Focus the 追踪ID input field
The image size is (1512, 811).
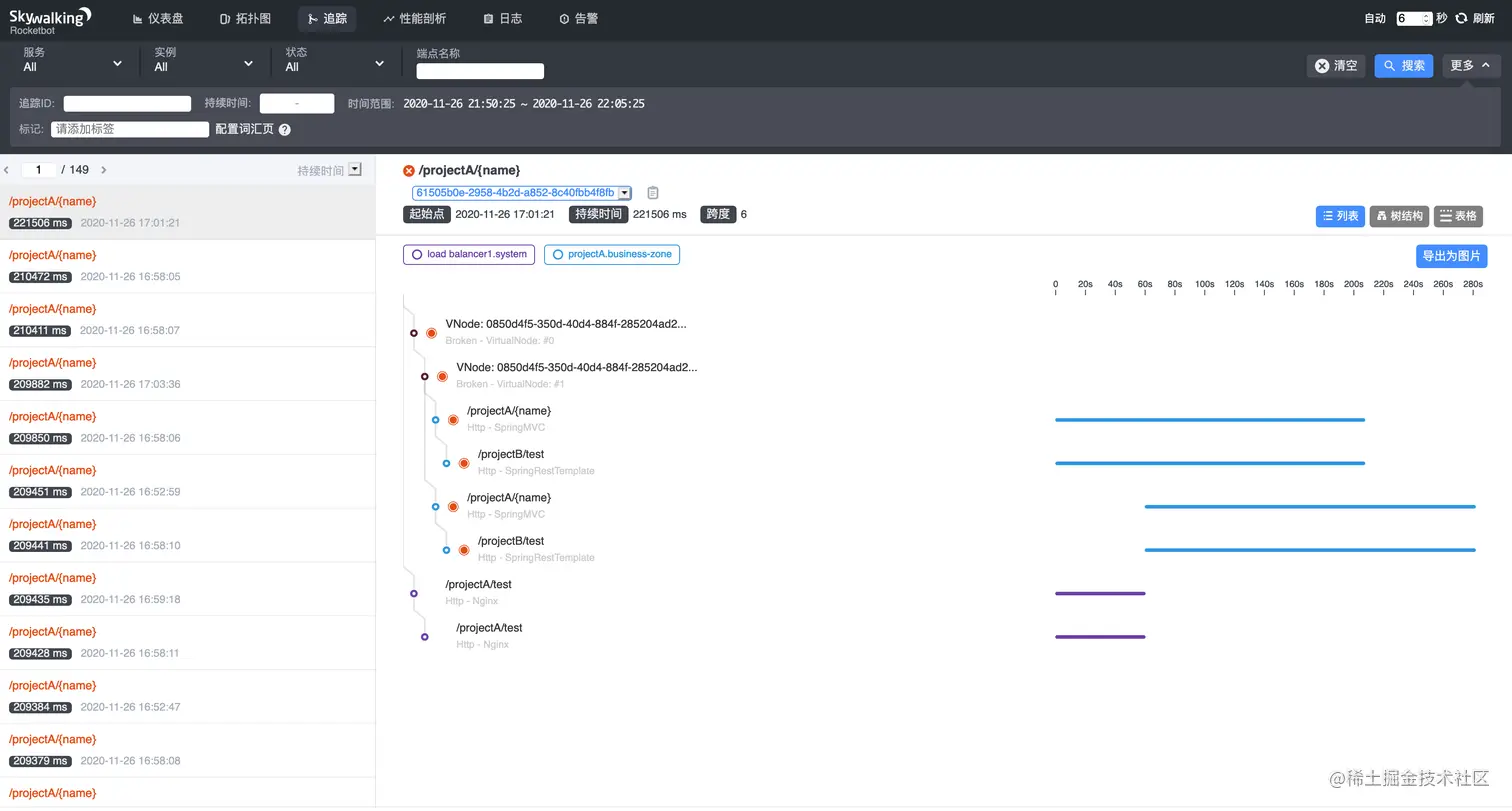tap(127, 104)
